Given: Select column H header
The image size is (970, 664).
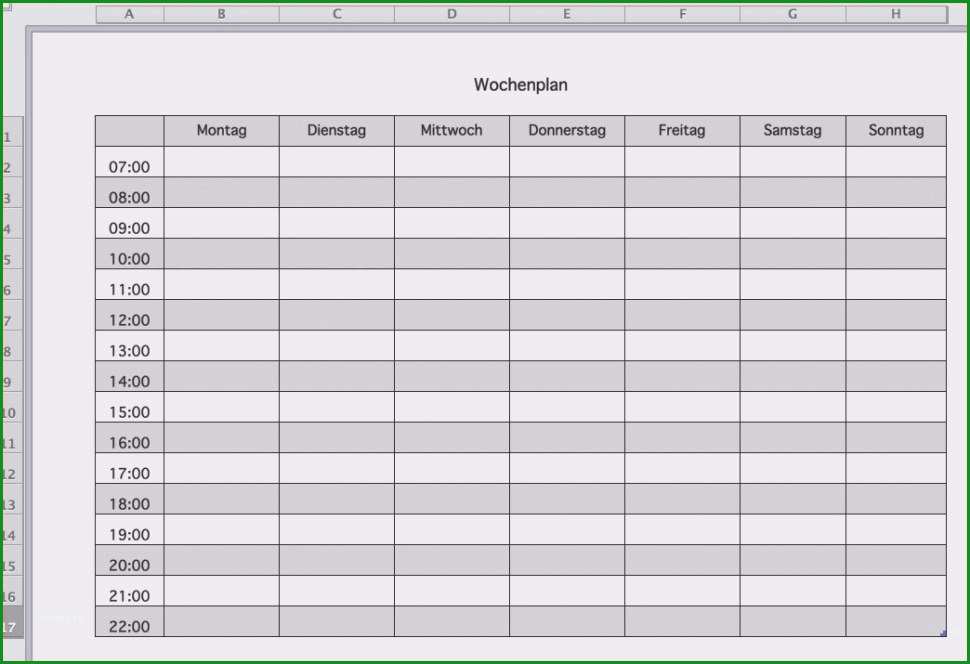Looking at the screenshot, I should [896, 14].
